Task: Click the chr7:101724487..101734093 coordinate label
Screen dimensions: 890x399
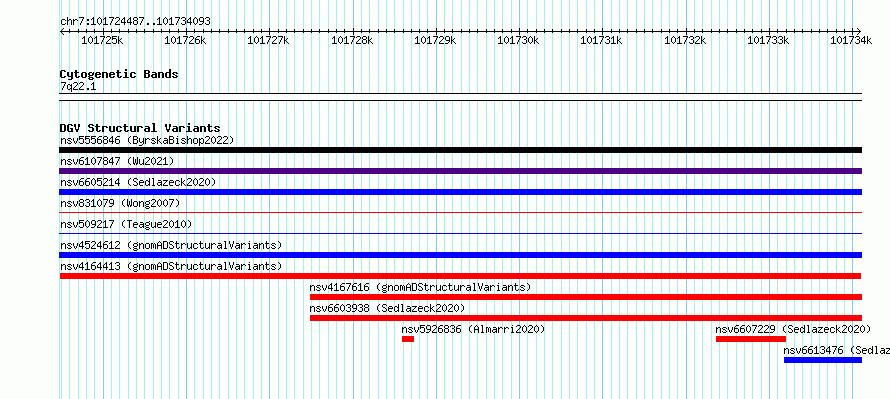Action: [135, 21]
